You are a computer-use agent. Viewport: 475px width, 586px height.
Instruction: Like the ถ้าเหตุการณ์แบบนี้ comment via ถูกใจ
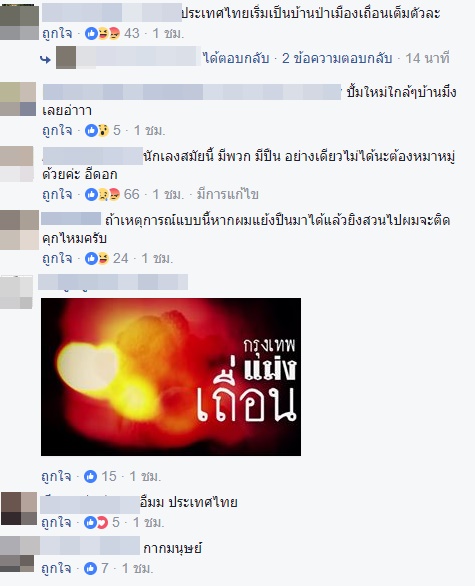click(x=57, y=258)
